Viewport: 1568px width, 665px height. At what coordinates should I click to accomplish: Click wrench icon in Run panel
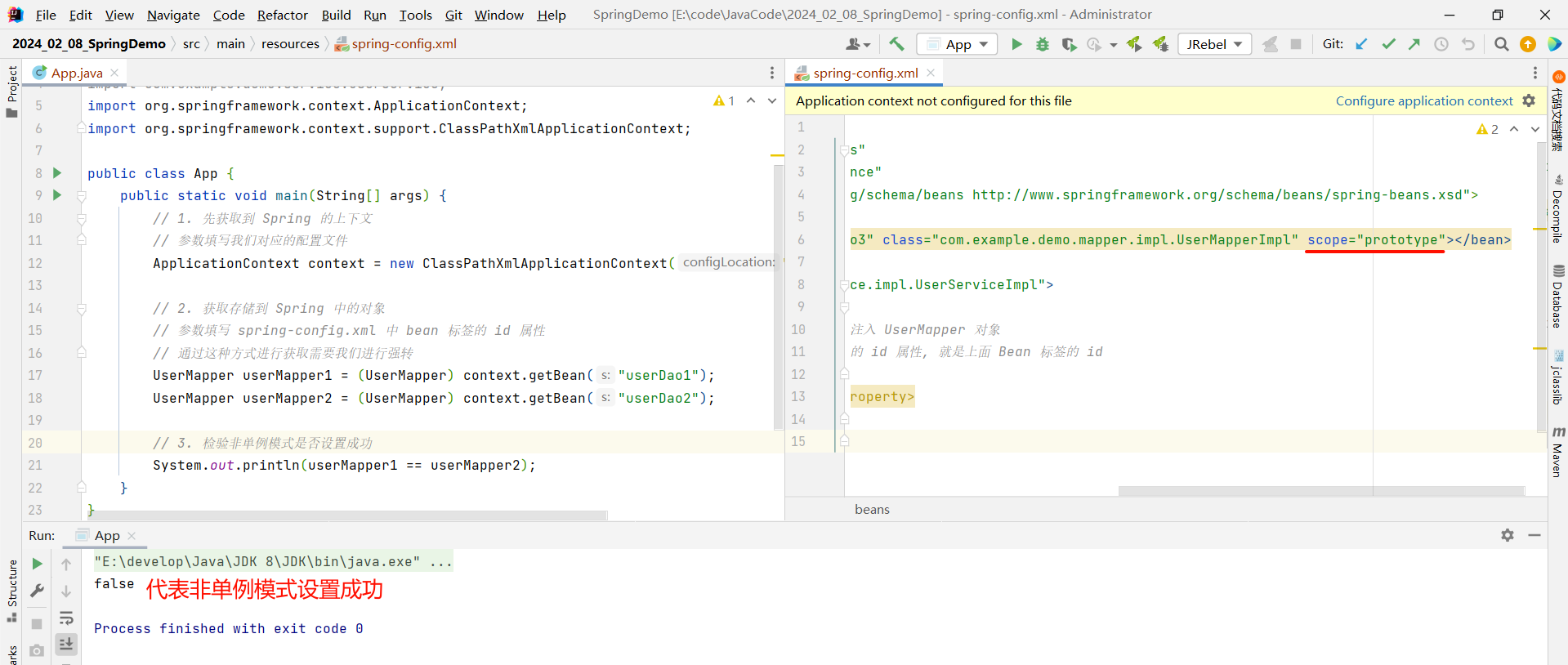[37, 591]
